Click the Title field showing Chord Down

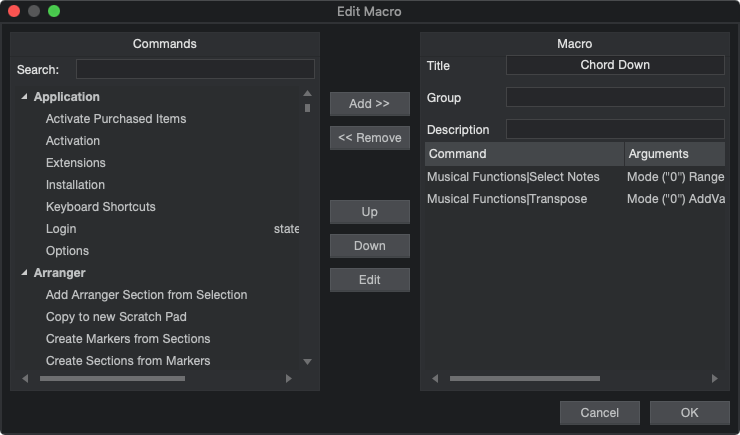[x=615, y=65]
